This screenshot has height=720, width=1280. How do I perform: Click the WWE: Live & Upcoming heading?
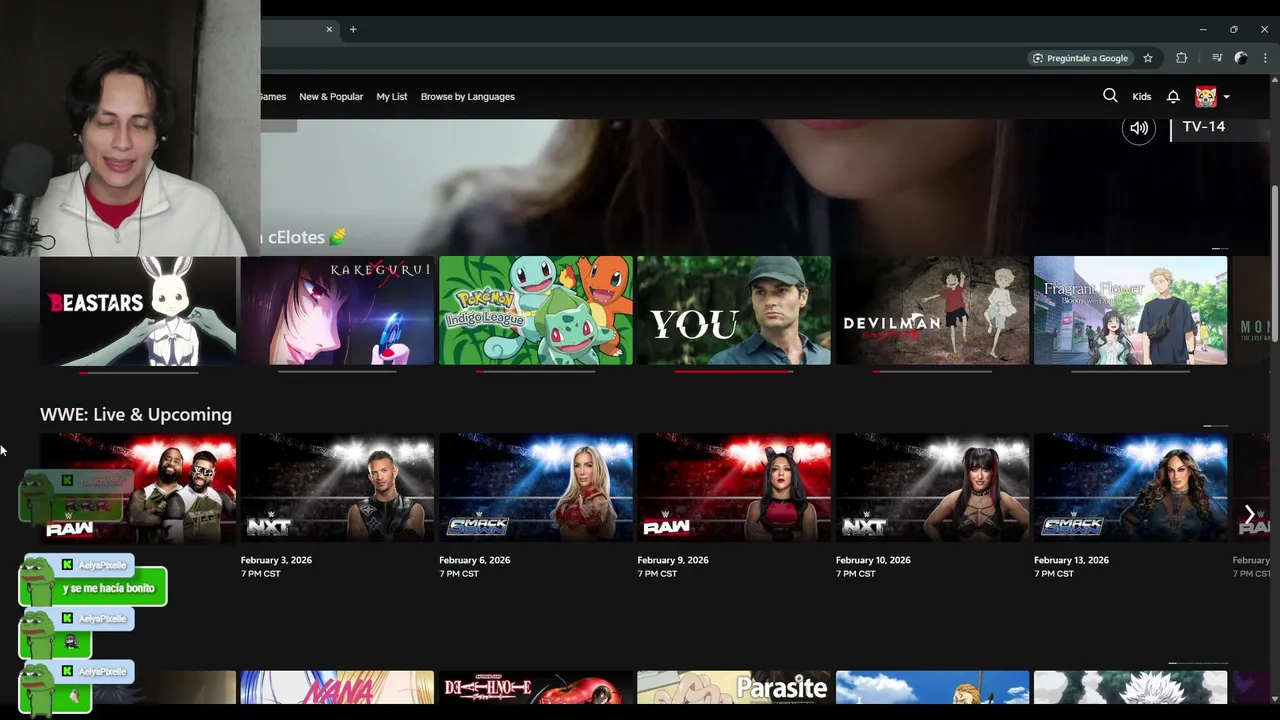click(x=136, y=414)
